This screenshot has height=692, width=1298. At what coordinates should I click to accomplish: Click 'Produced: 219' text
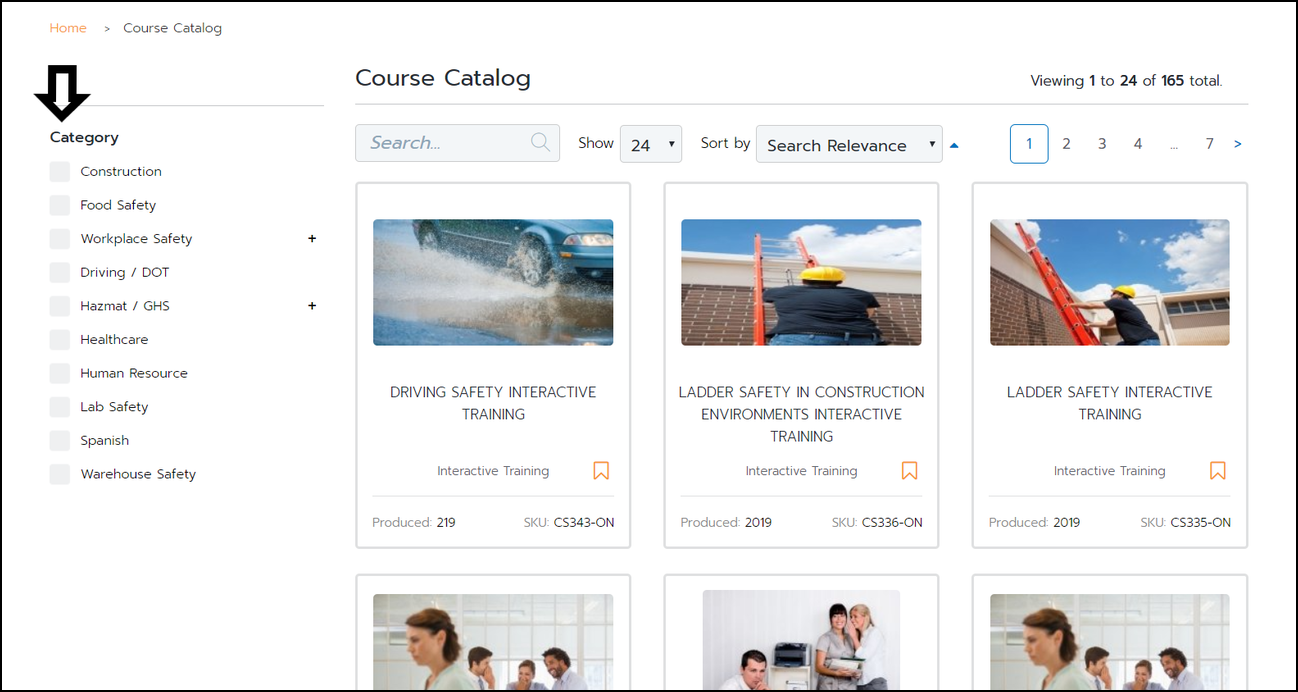tap(414, 522)
